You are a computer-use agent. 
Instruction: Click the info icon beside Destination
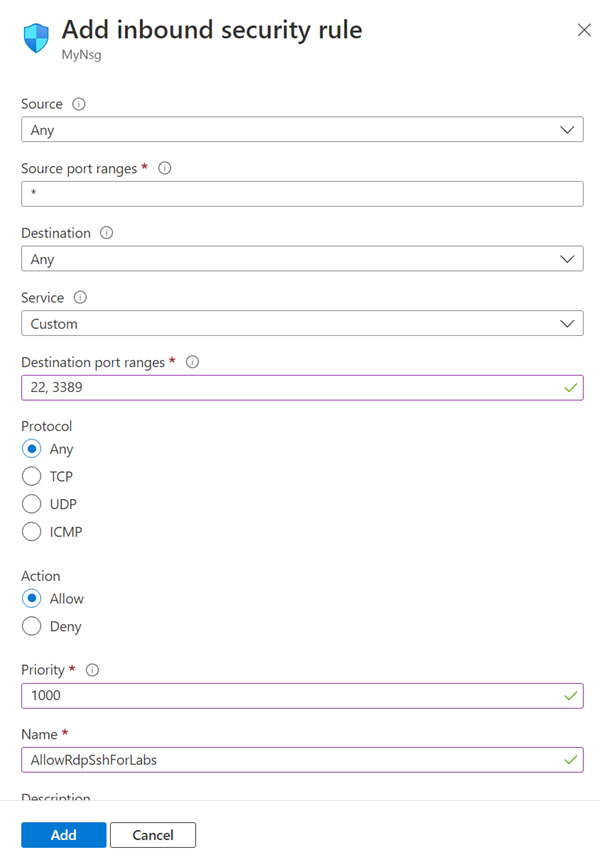coord(104,233)
